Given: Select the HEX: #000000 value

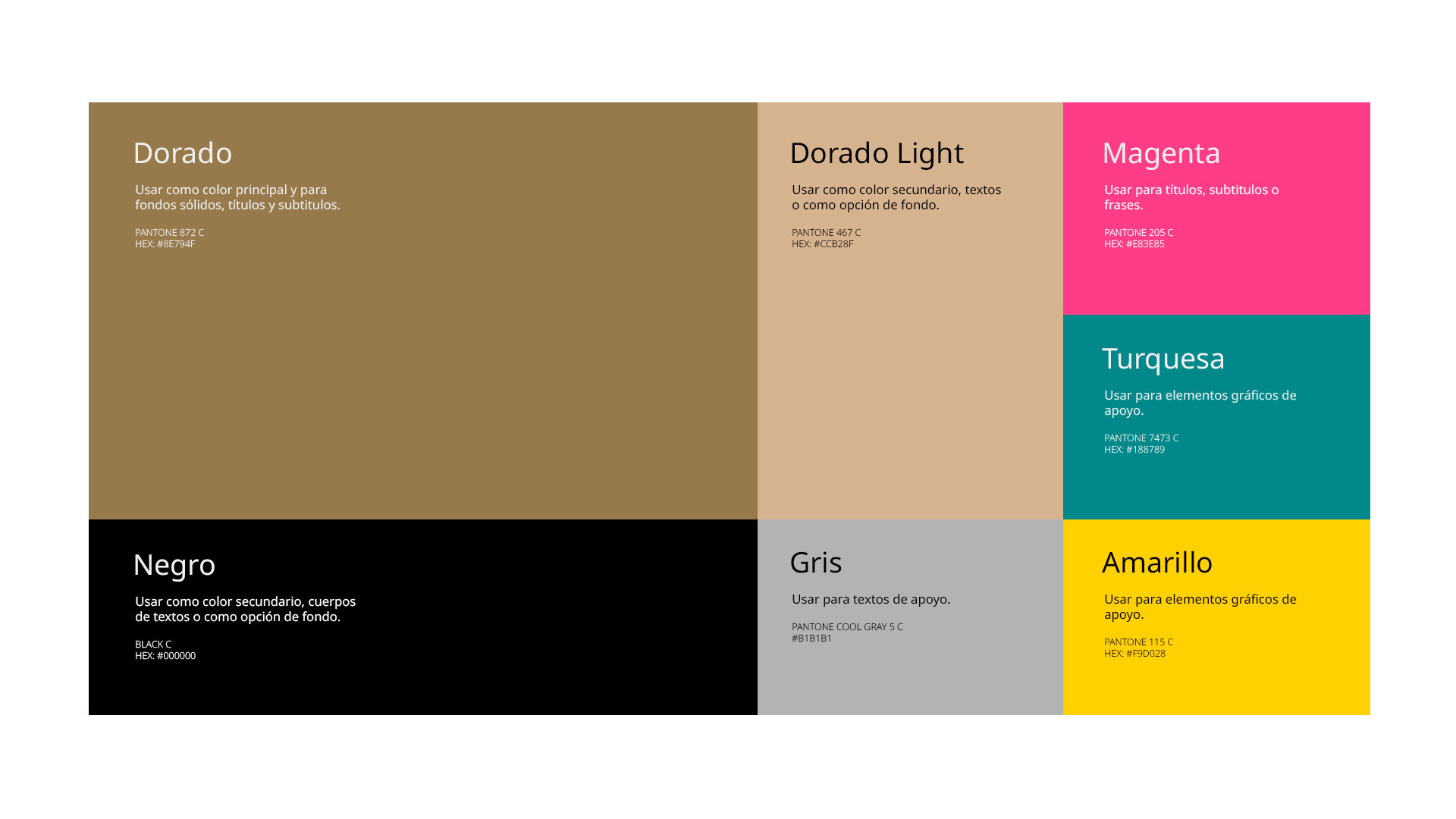Looking at the screenshot, I should pos(165,656).
